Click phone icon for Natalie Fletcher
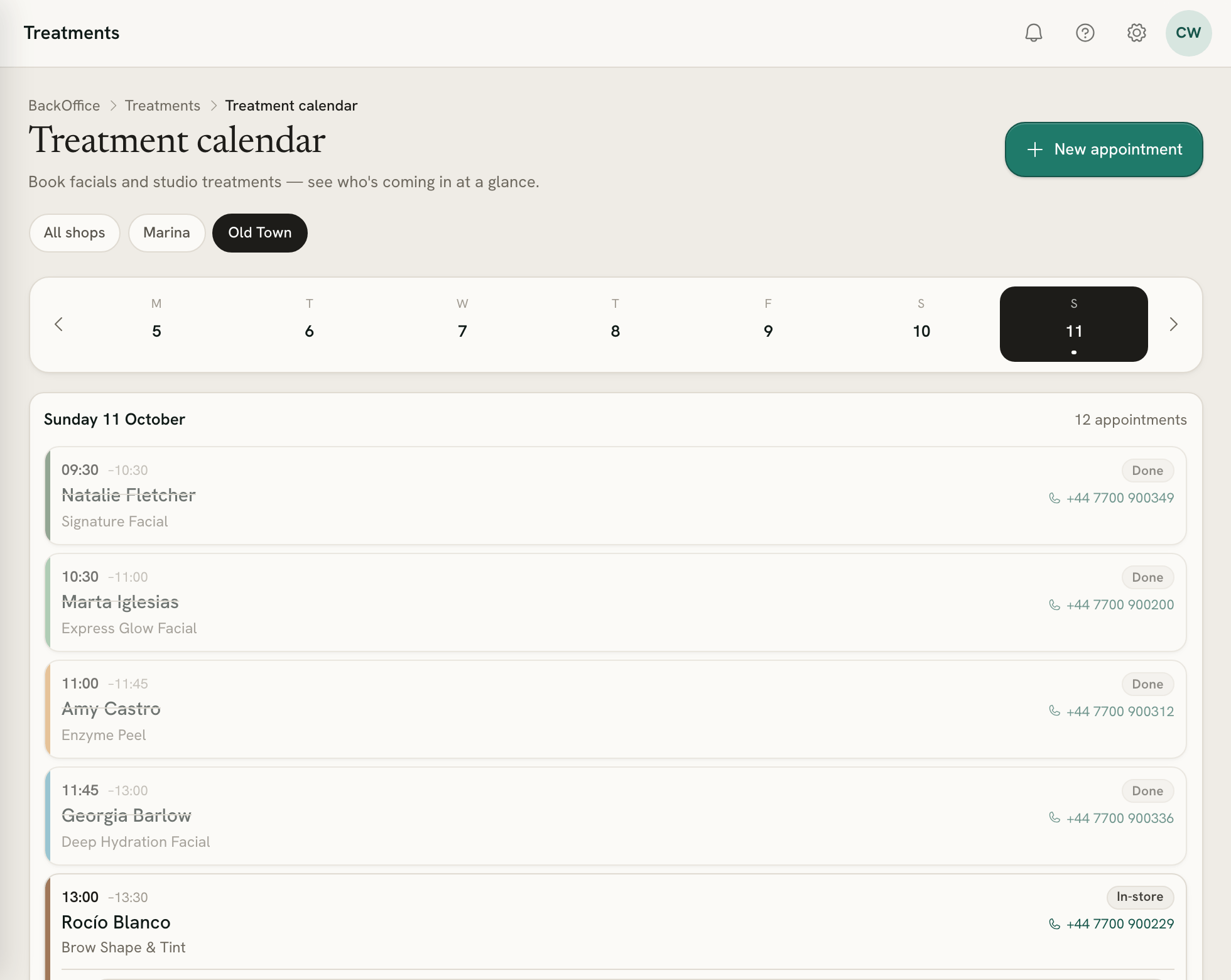 point(1055,498)
